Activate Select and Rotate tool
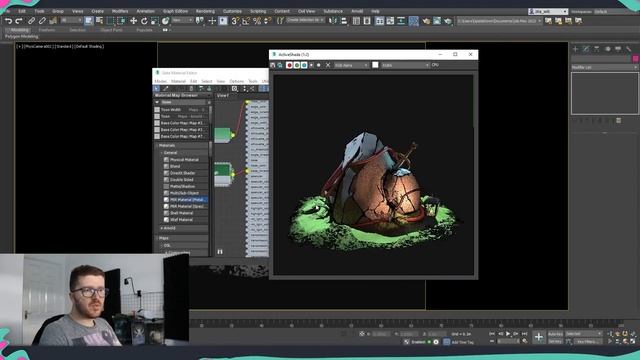640x360 pixels. [x=144, y=20]
